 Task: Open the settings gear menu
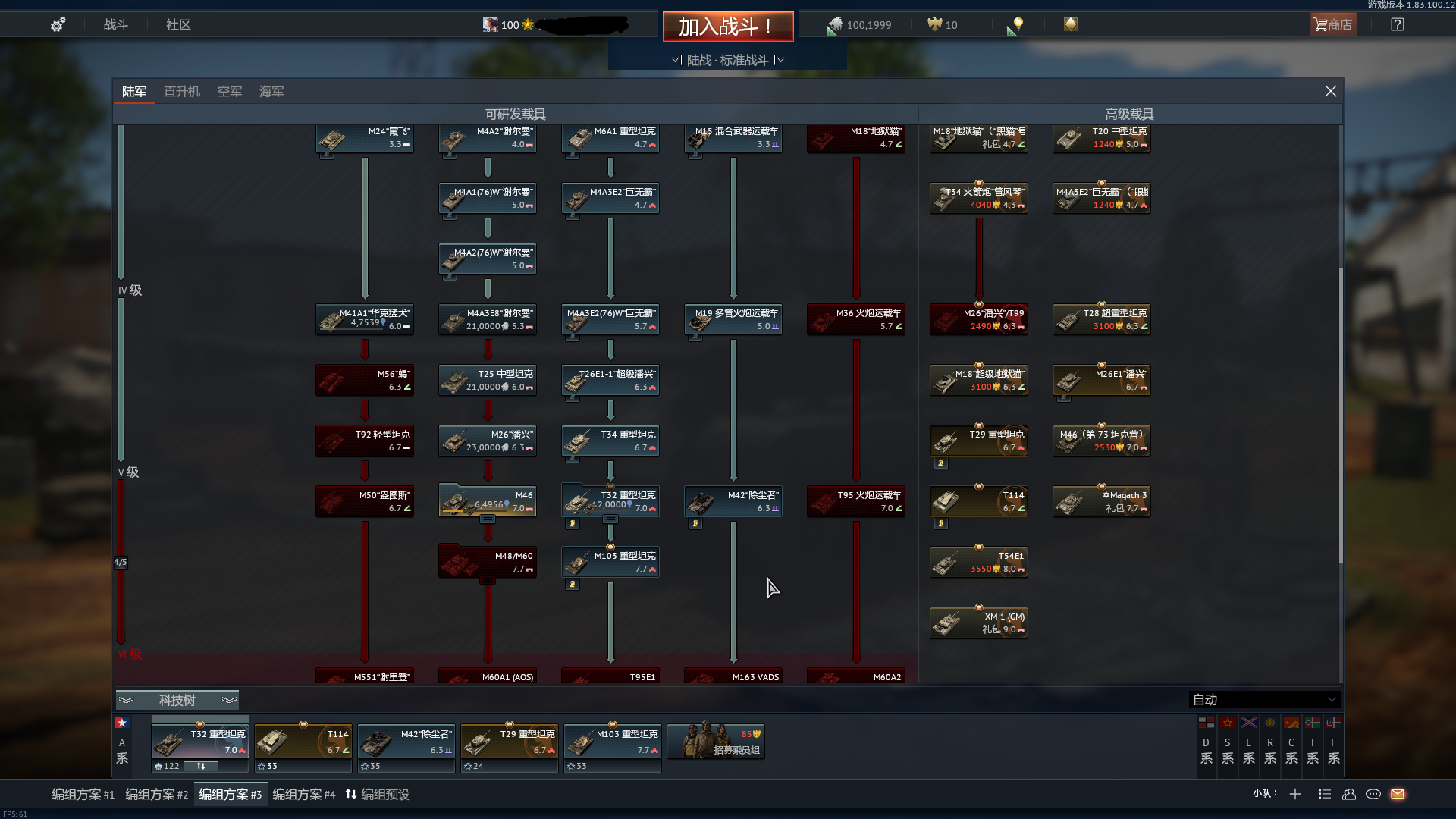(58, 25)
